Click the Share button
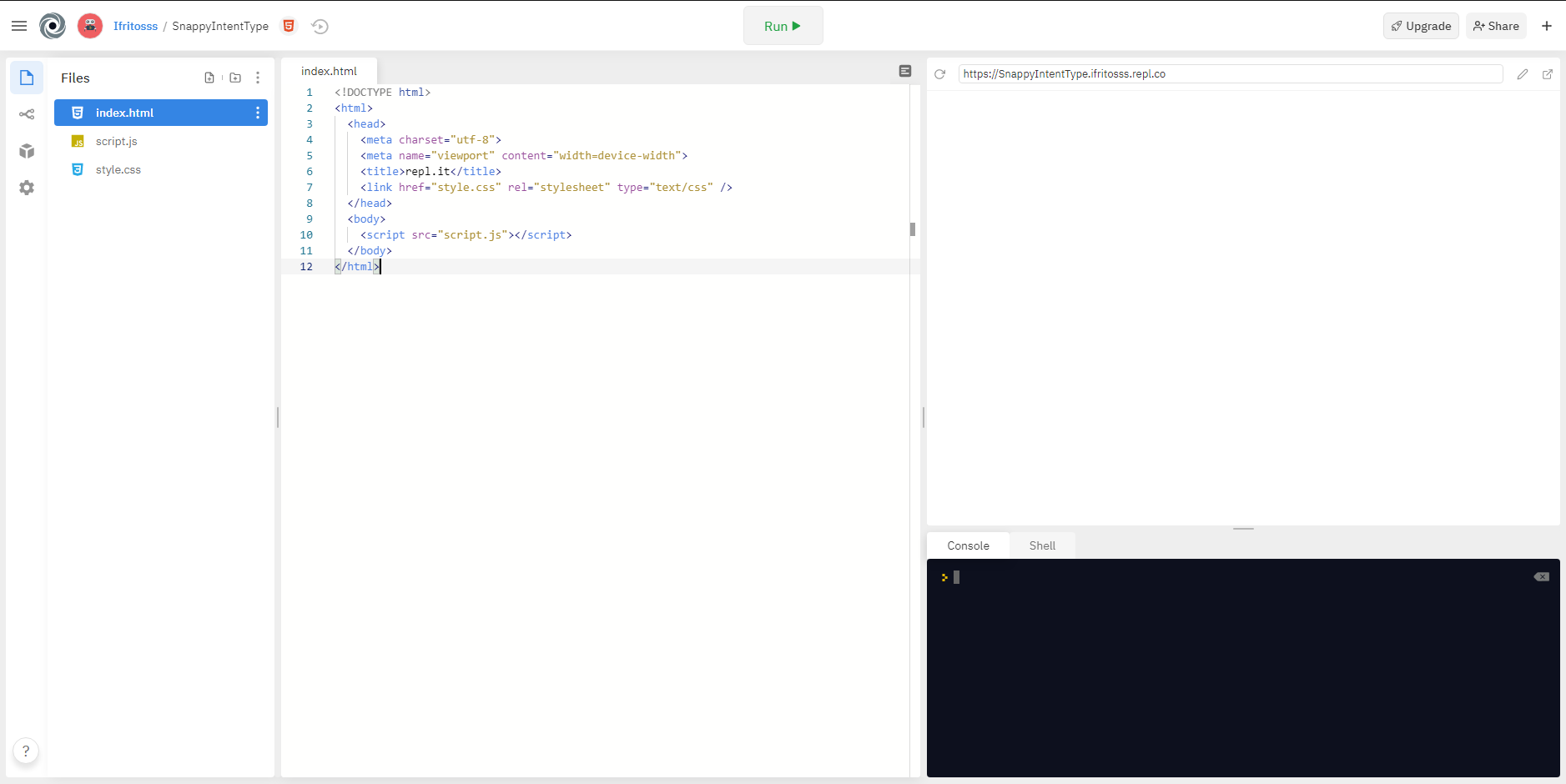 [1496, 26]
